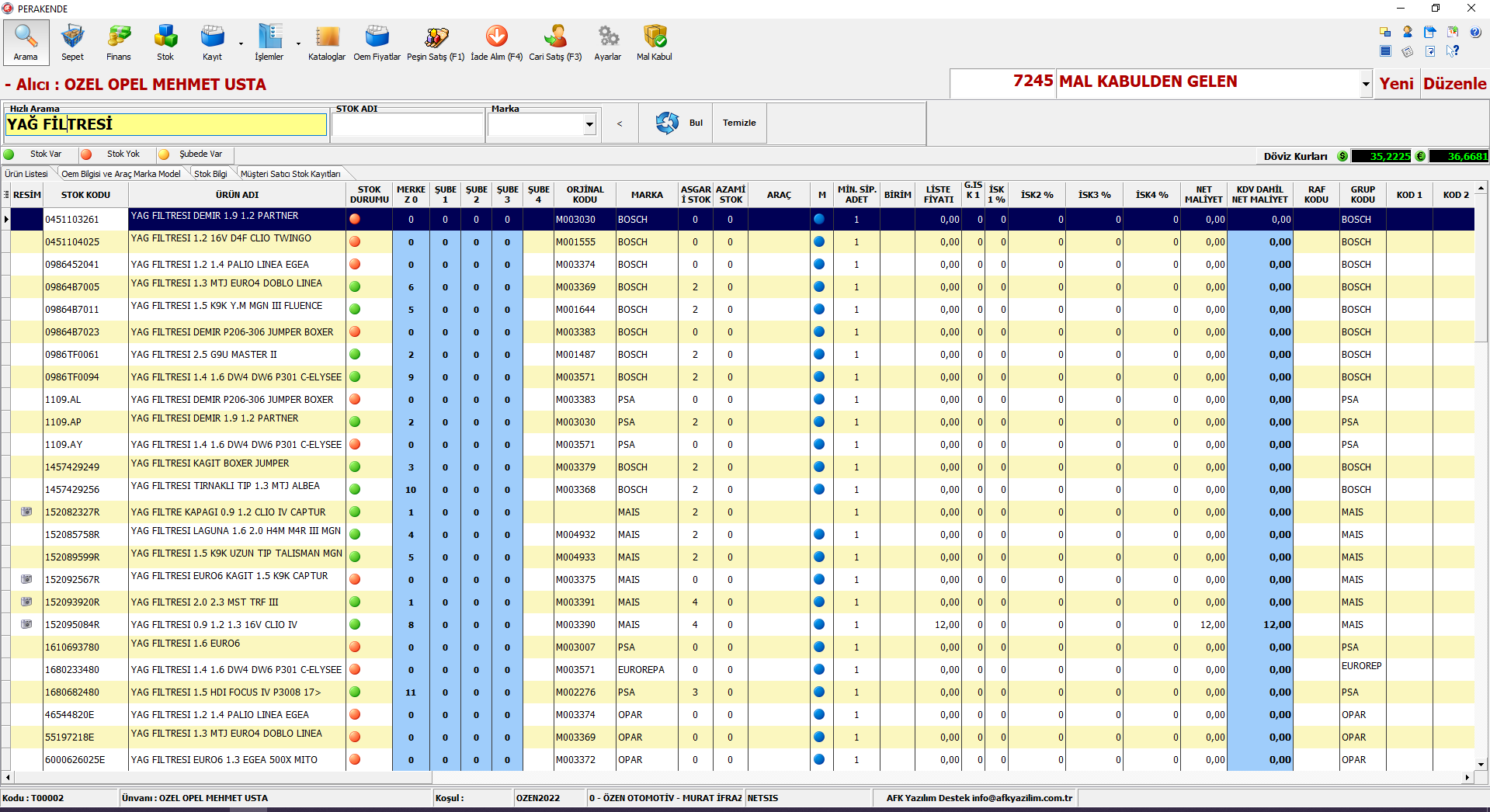Open Oem Fiyatlar price tool

(377, 42)
